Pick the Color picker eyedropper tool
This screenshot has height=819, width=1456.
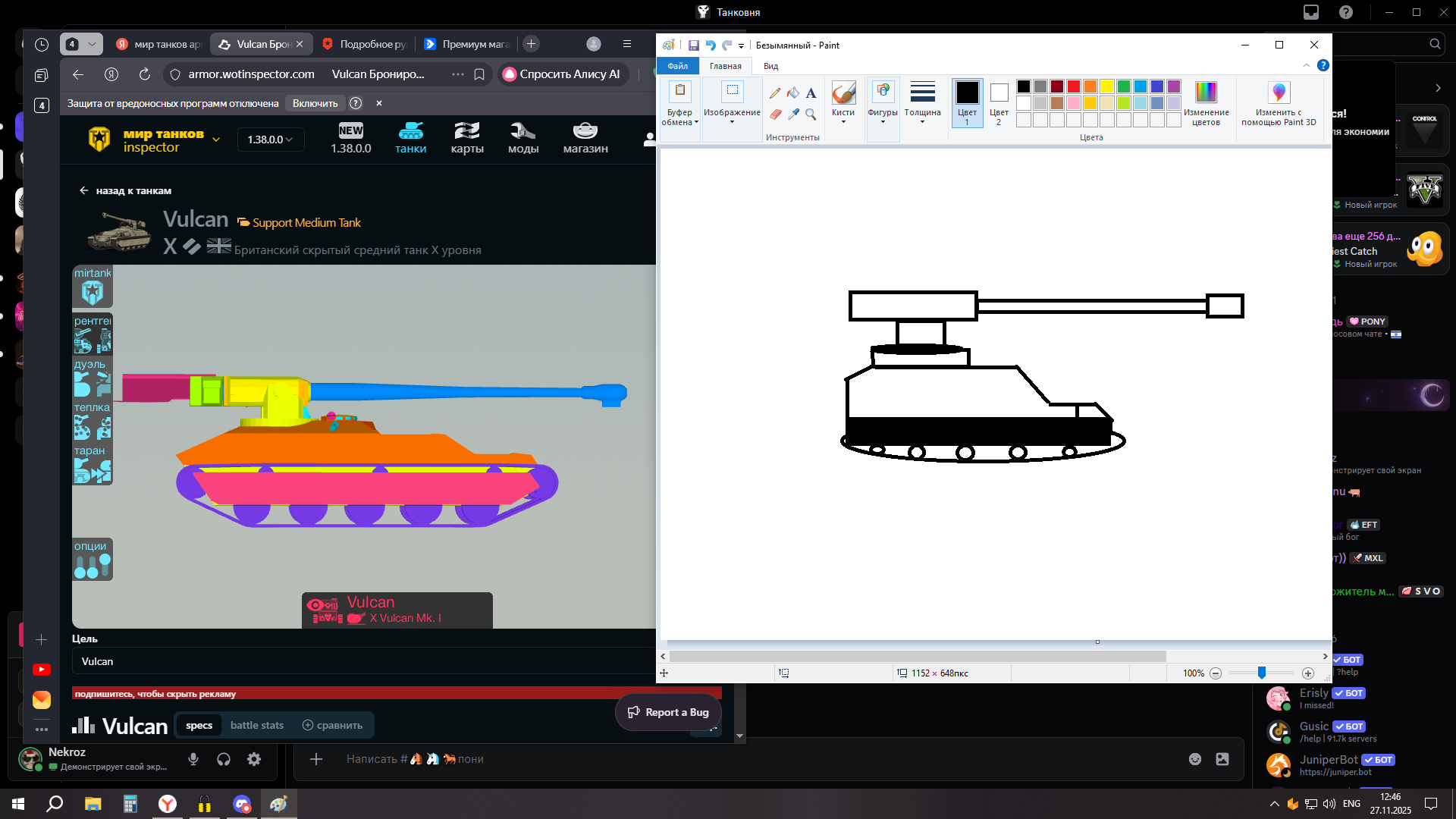coord(792,114)
